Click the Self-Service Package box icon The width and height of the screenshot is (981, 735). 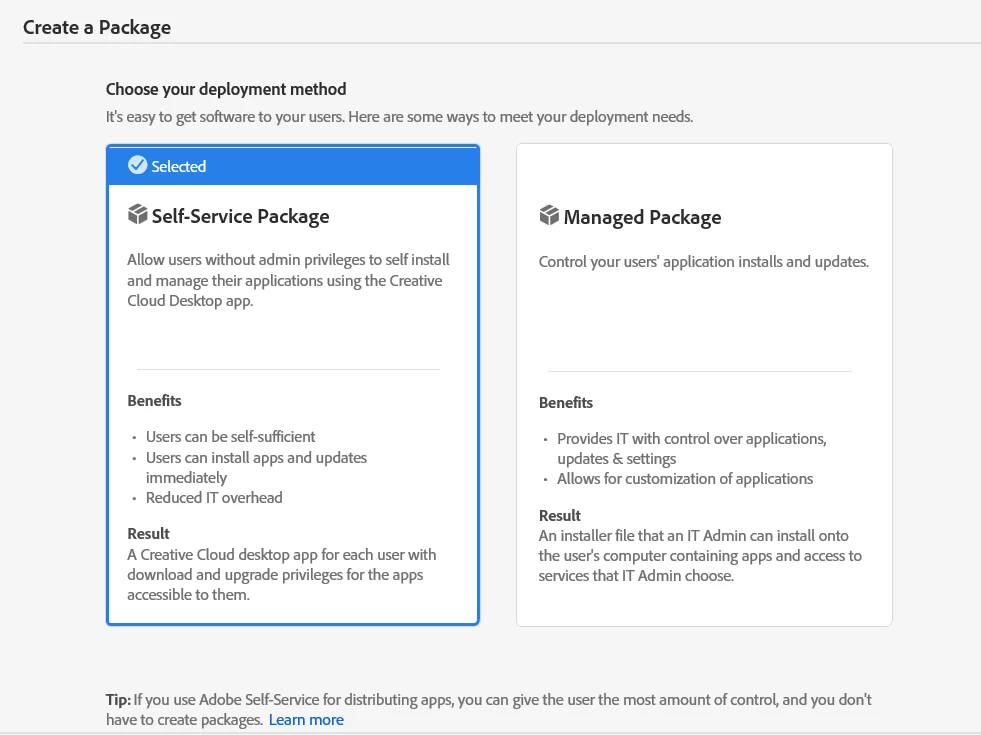click(138, 215)
